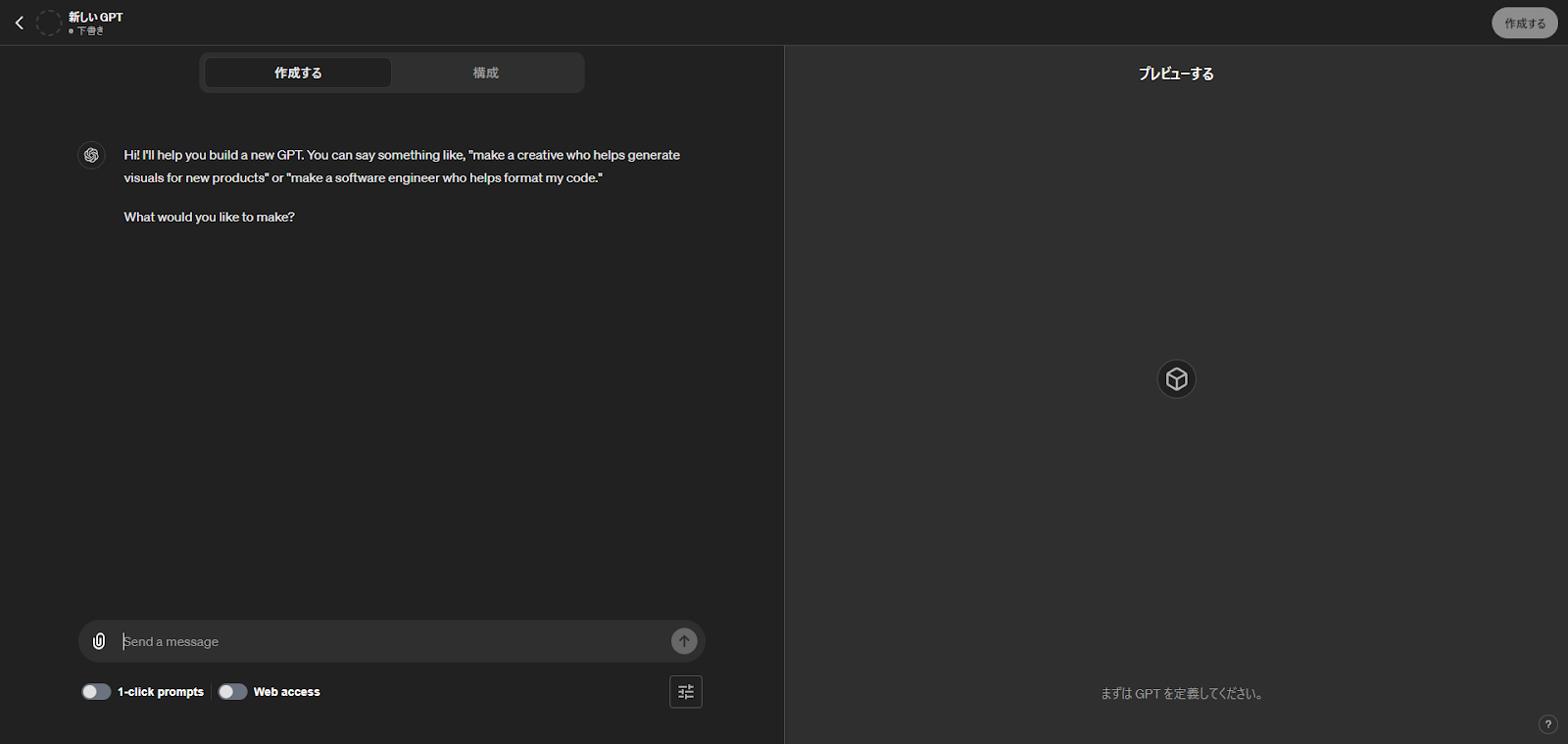Click the 新しい GPT title
Viewport: 1568px width, 744px height.
coord(96,17)
